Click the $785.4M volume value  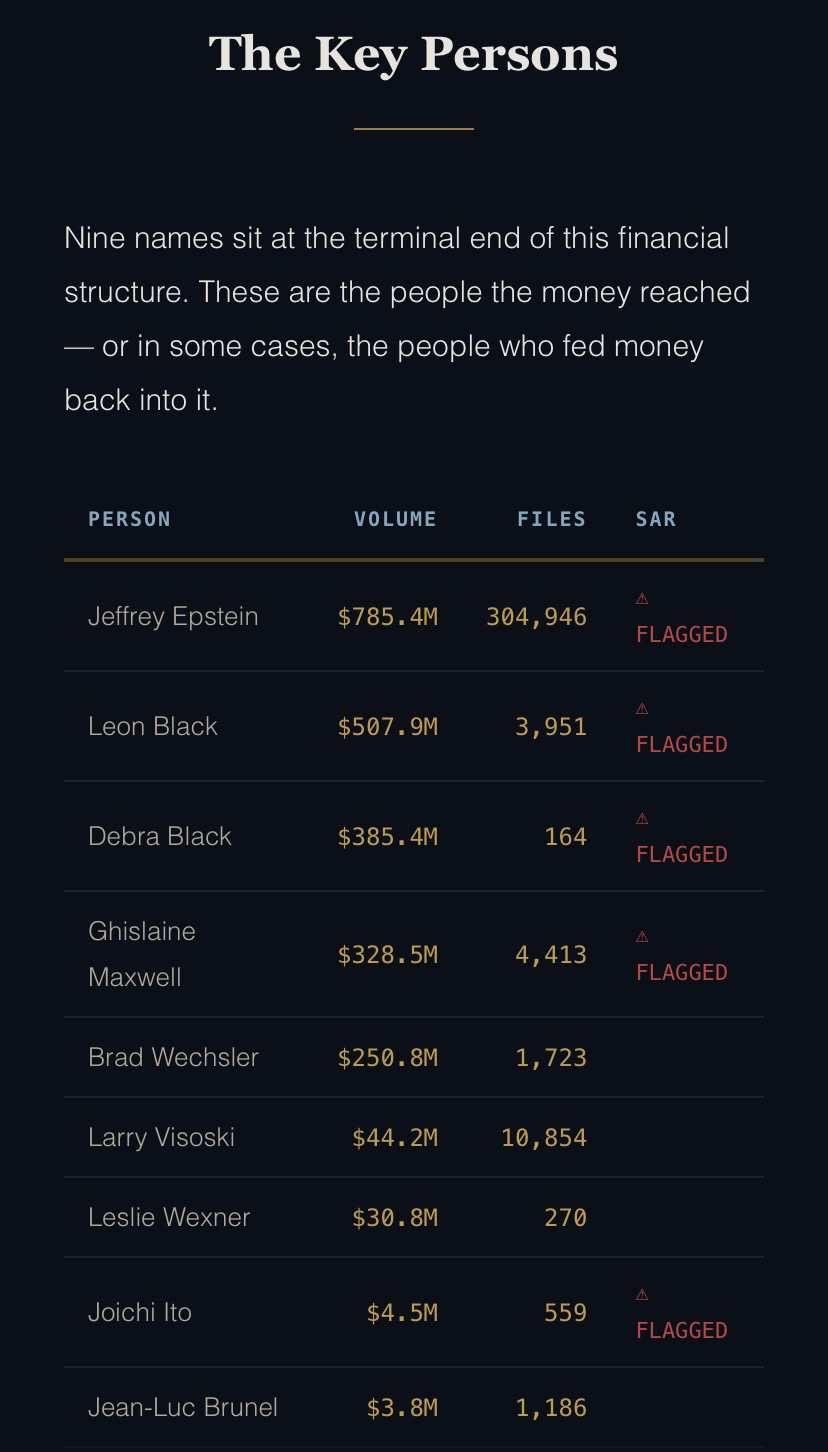[387, 616]
